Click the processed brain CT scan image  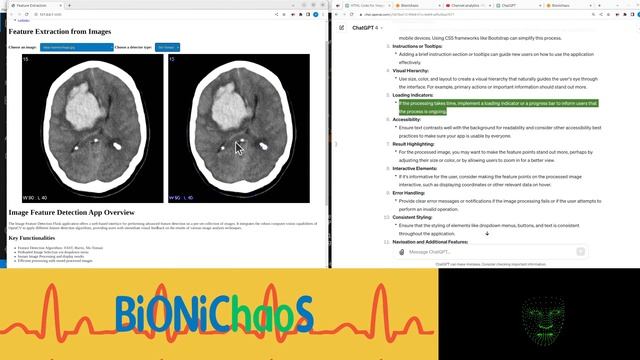click(239, 128)
